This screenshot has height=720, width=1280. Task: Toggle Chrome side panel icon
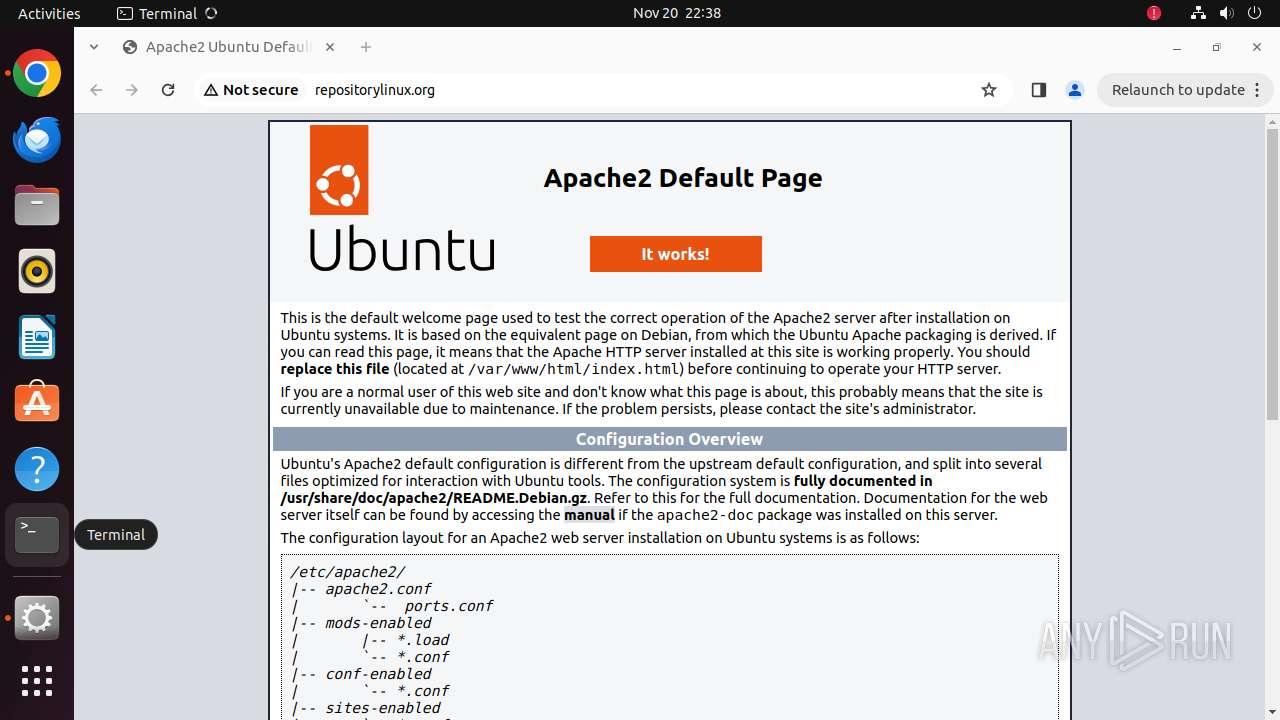(1038, 90)
